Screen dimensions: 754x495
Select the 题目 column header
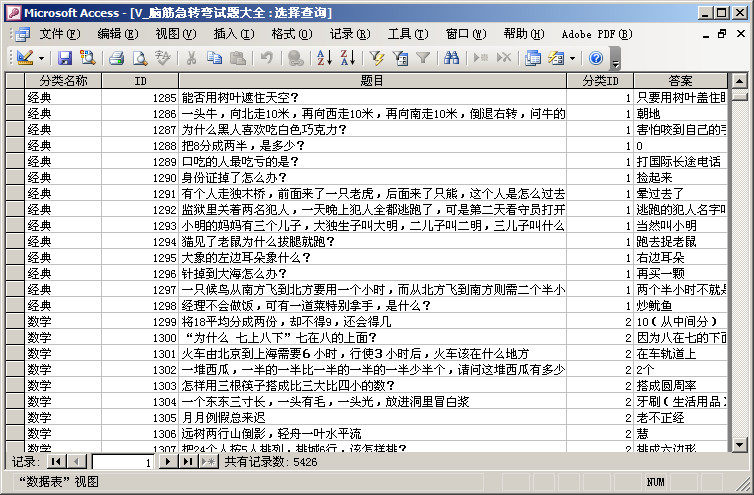(372, 80)
